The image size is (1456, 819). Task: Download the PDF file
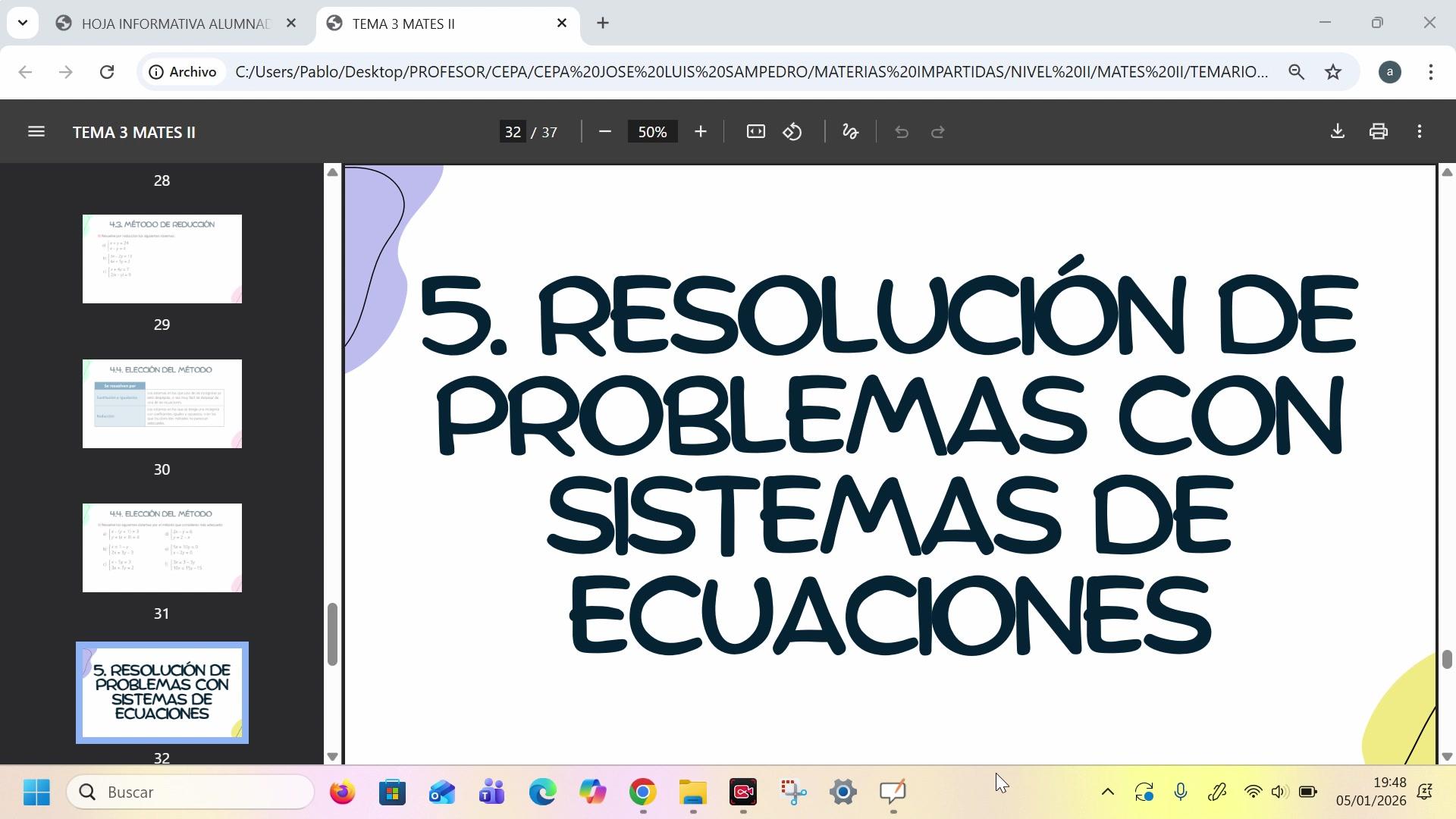[x=1337, y=131]
